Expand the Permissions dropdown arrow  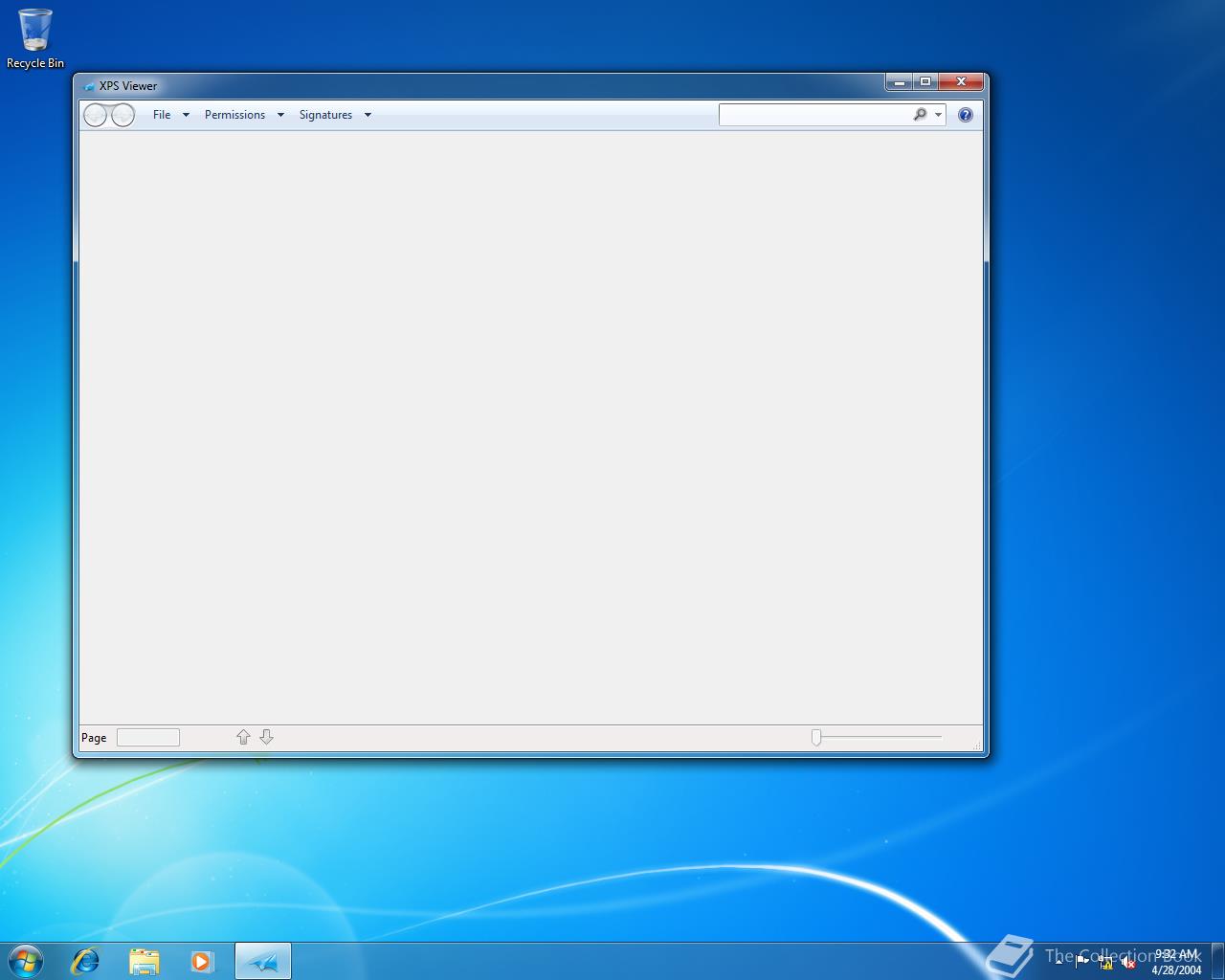[x=280, y=115]
